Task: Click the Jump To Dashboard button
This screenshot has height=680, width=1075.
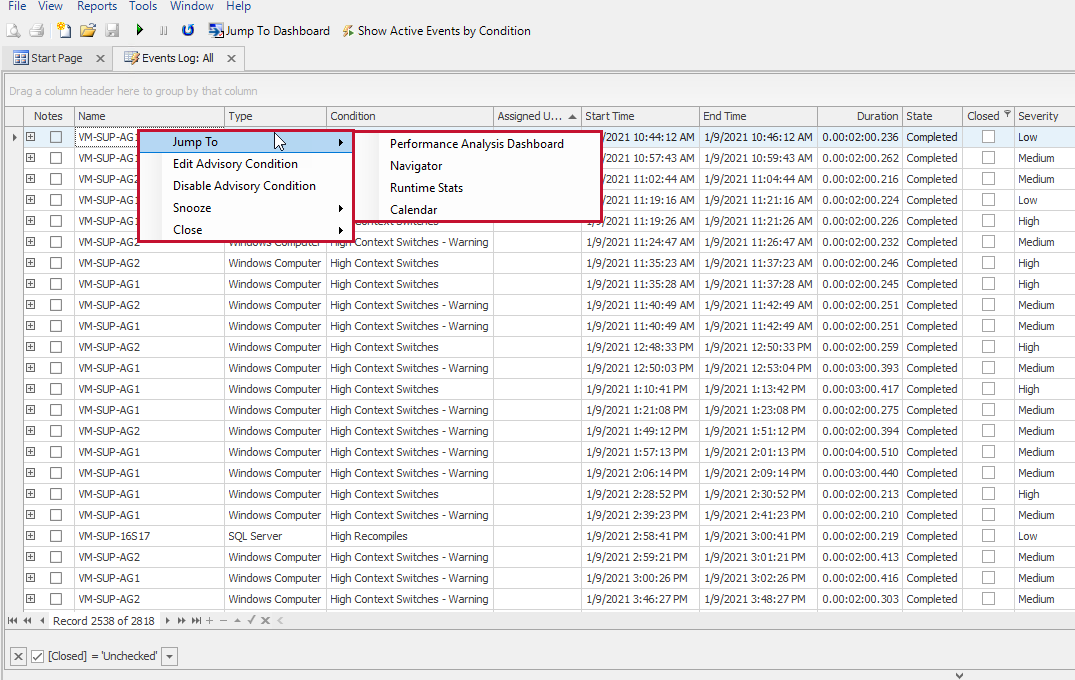Action: click(x=268, y=31)
